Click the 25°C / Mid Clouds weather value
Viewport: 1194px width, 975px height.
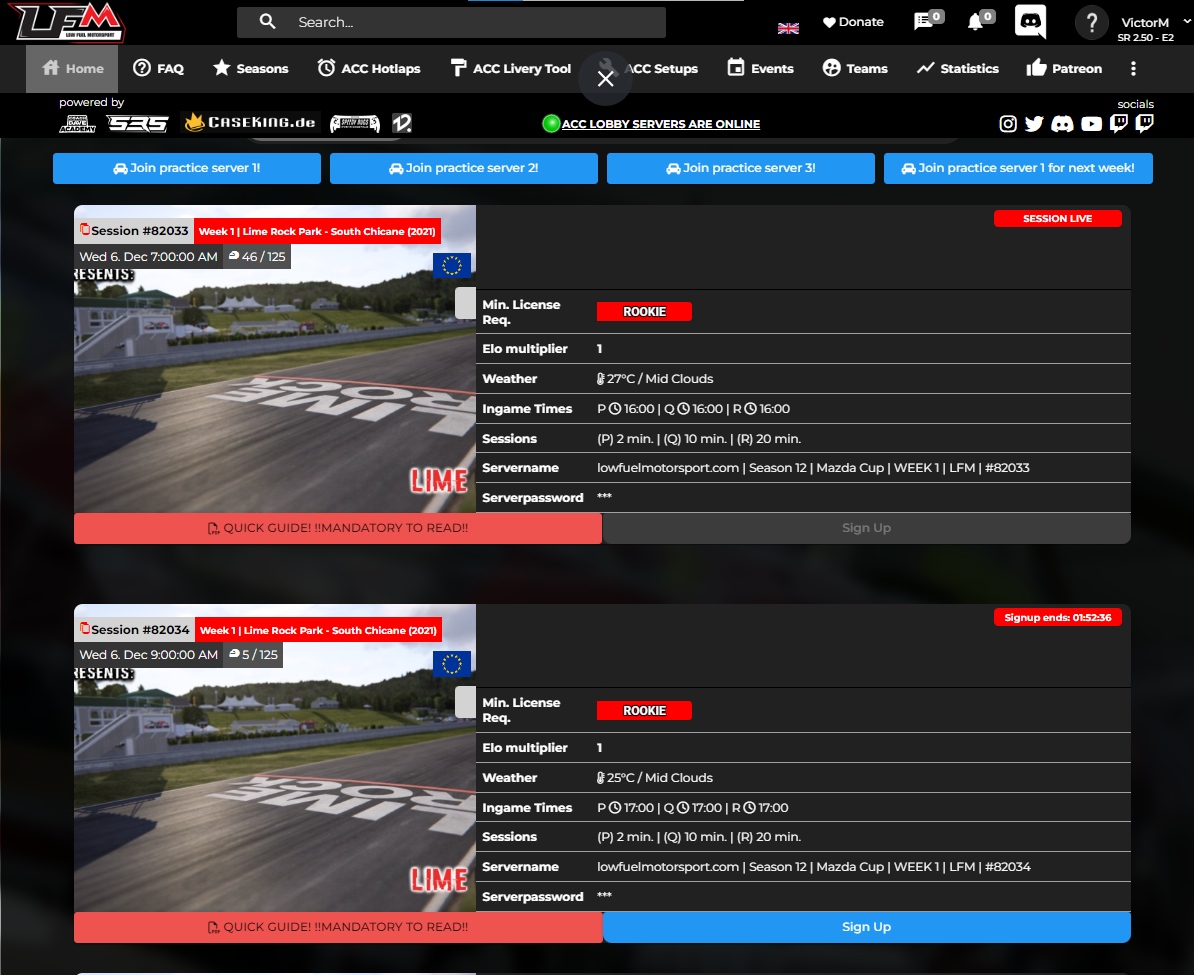tap(656, 778)
